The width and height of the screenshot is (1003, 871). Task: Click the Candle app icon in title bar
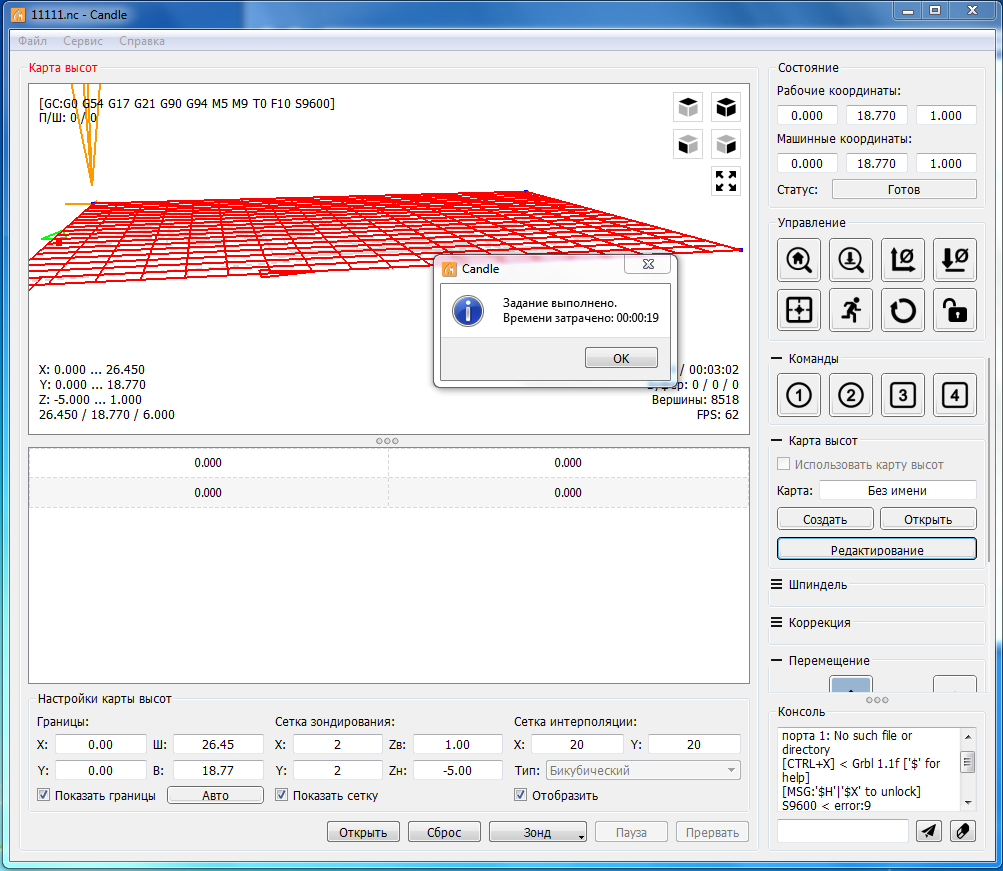[17, 14]
